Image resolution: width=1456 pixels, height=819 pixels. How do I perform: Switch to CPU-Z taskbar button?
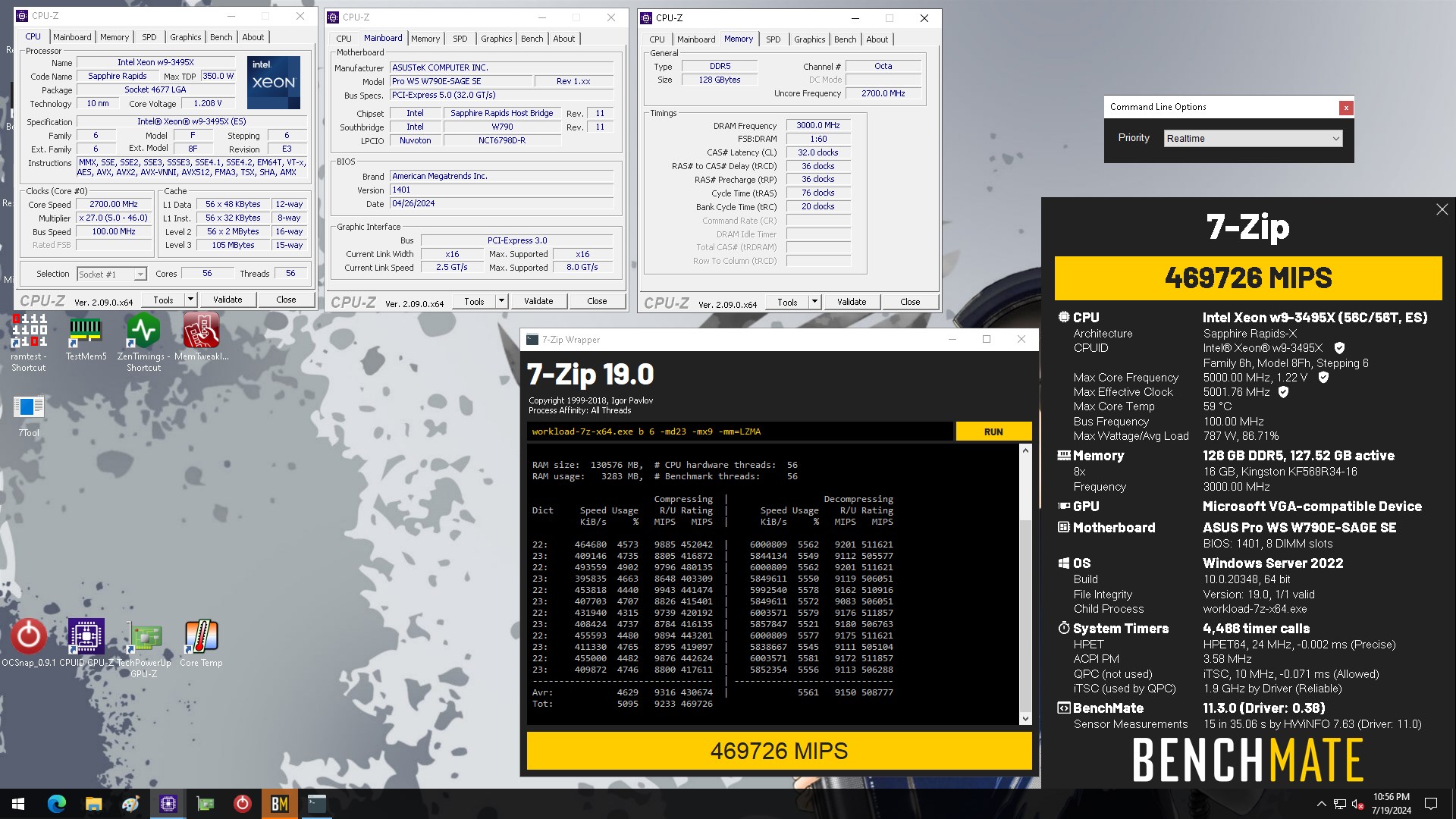tap(168, 804)
